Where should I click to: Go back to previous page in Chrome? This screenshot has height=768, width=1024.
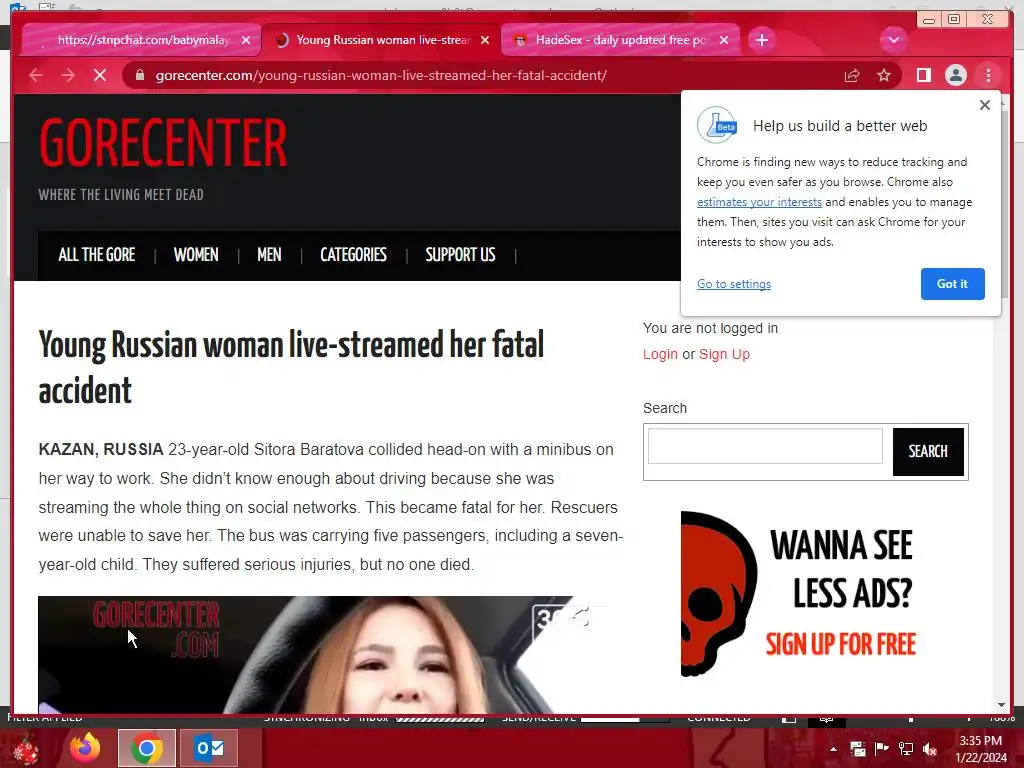(x=36, y=76)
